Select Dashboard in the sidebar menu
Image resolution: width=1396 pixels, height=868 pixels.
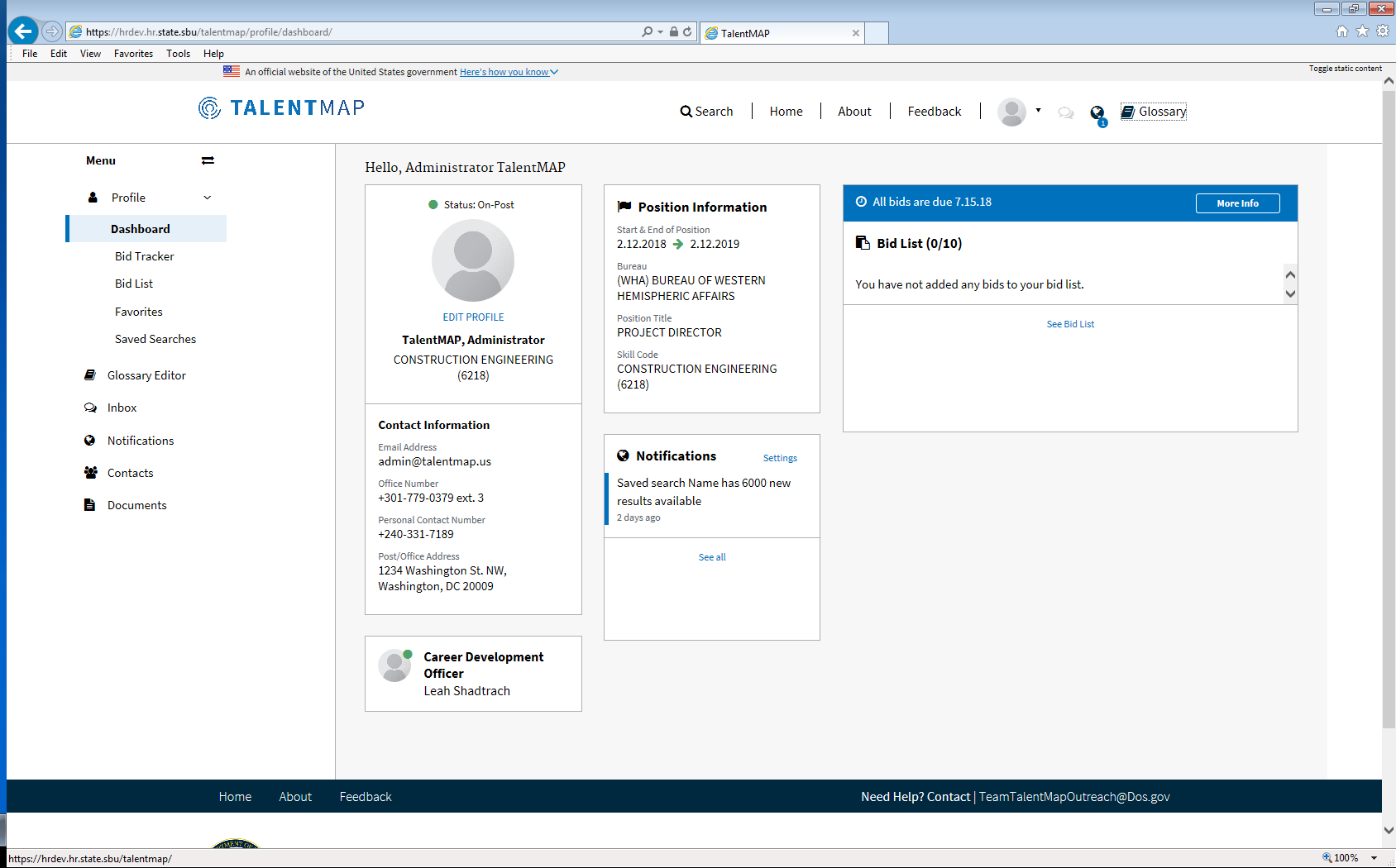click(x=146, y=229)
